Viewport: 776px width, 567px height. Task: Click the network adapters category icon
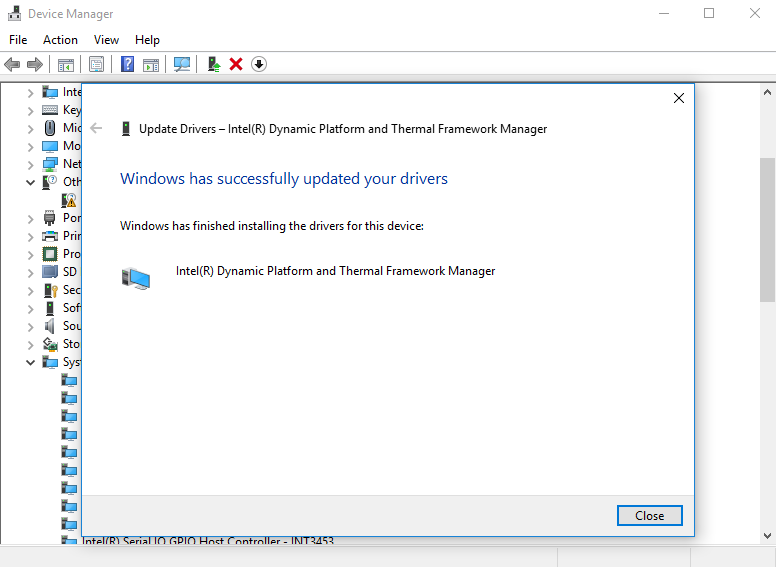point(50,164)
